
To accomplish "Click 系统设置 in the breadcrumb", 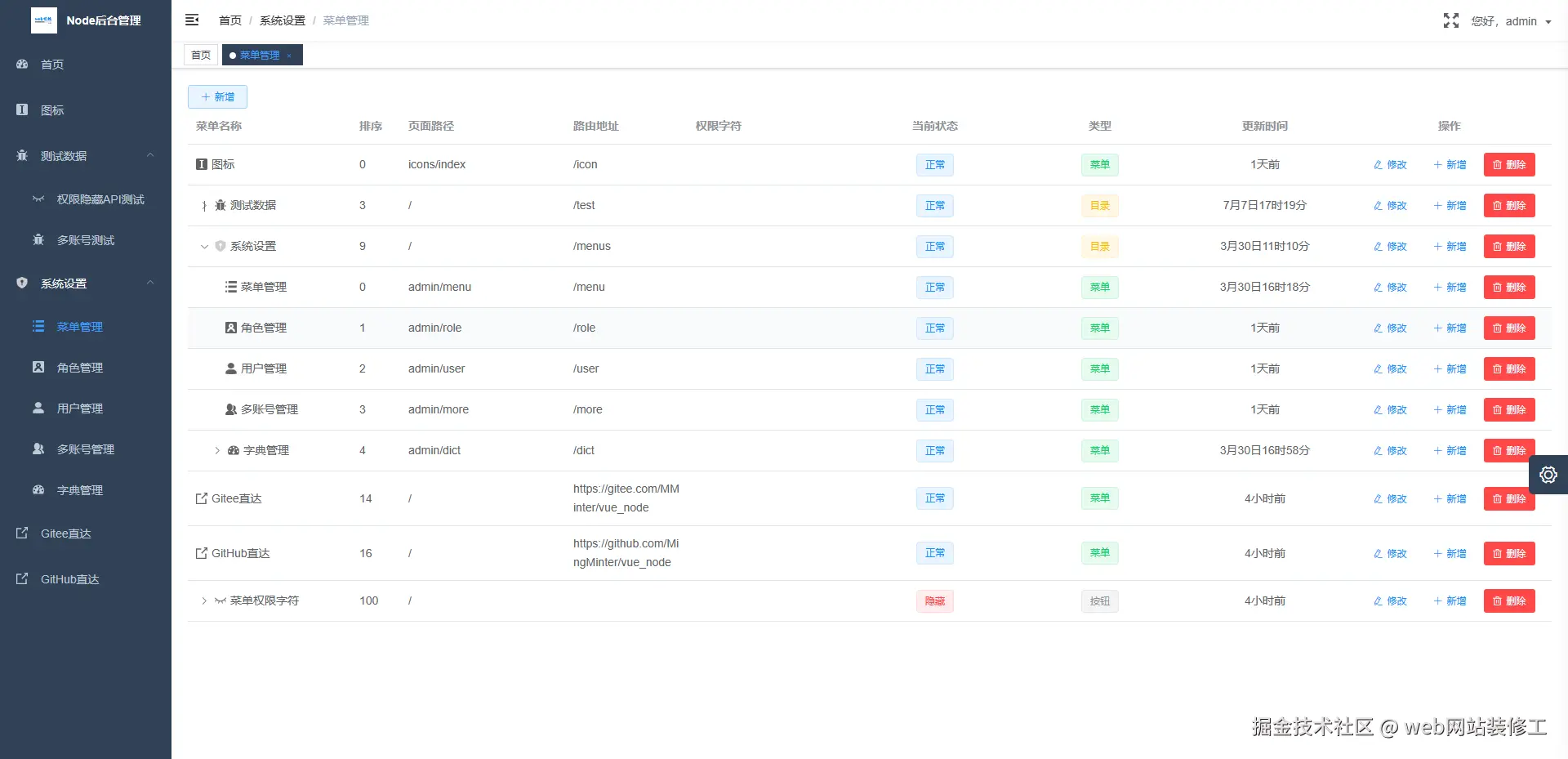I will point(283,20).
